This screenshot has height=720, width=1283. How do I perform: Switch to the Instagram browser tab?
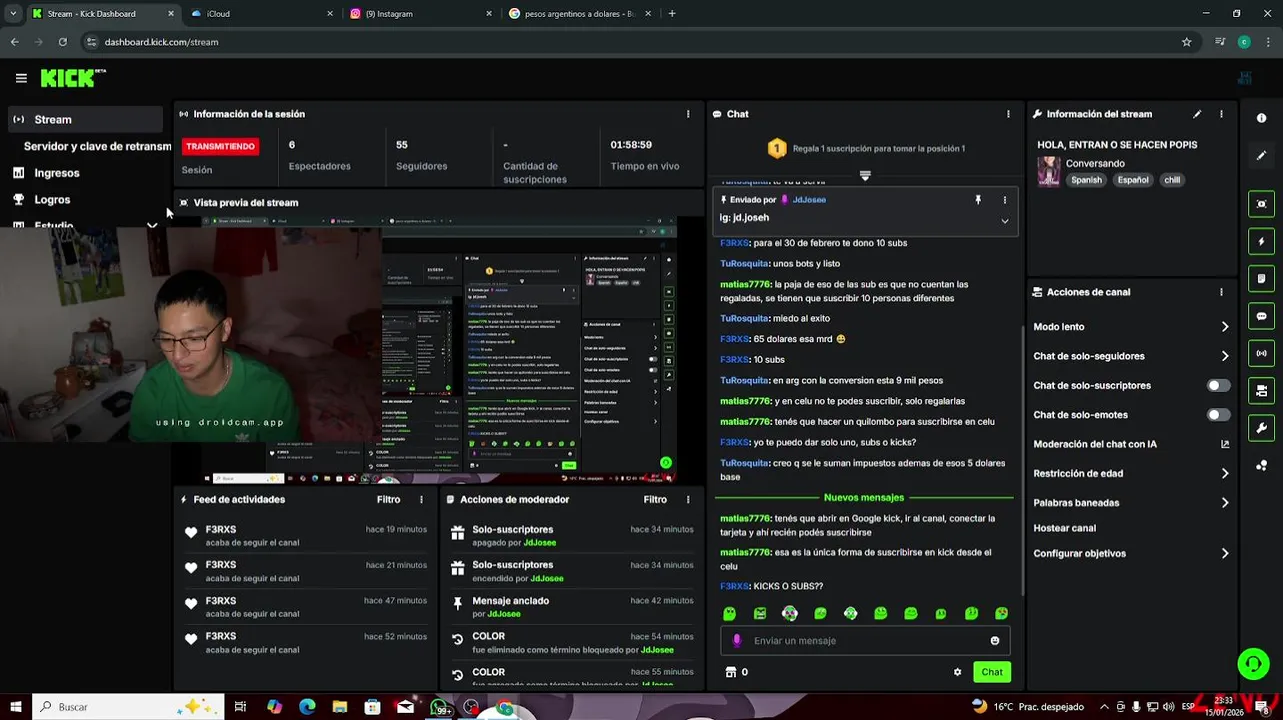pyautogui.click(x=421, y=14)
